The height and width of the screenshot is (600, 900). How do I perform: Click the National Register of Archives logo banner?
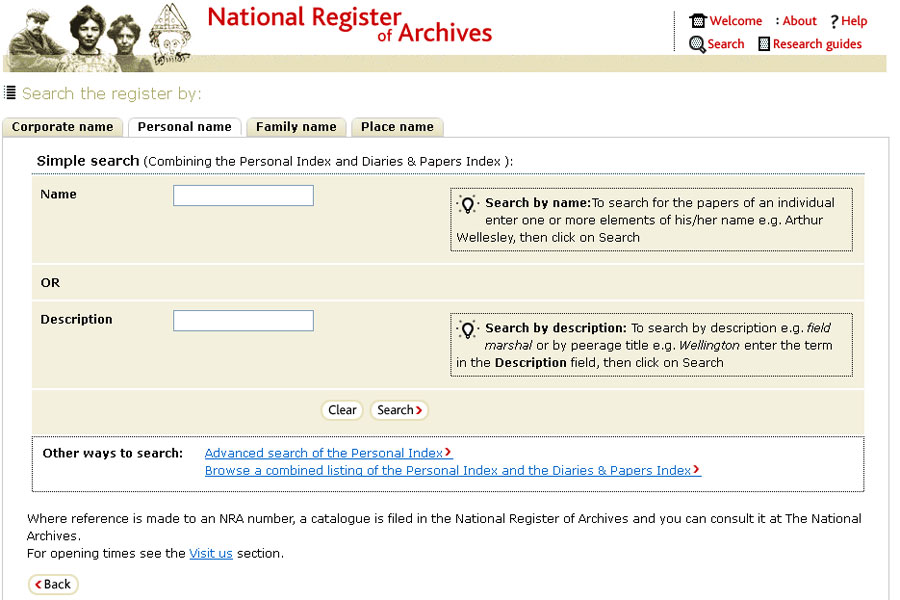(348, 28)
